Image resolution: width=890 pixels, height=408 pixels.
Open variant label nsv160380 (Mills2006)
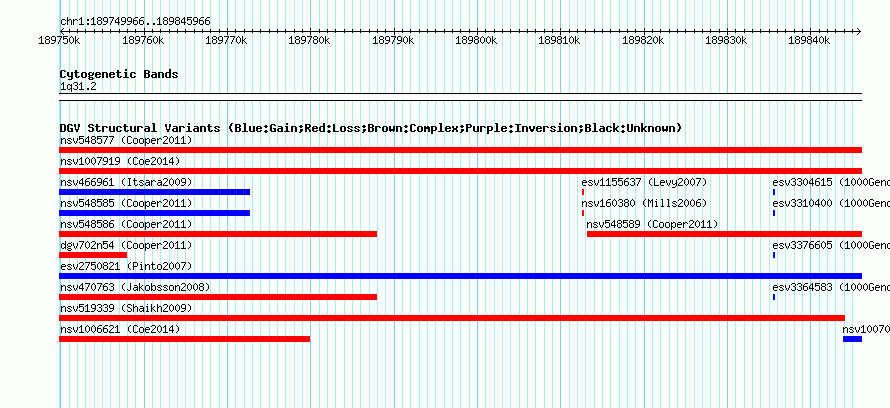[644, 203]
